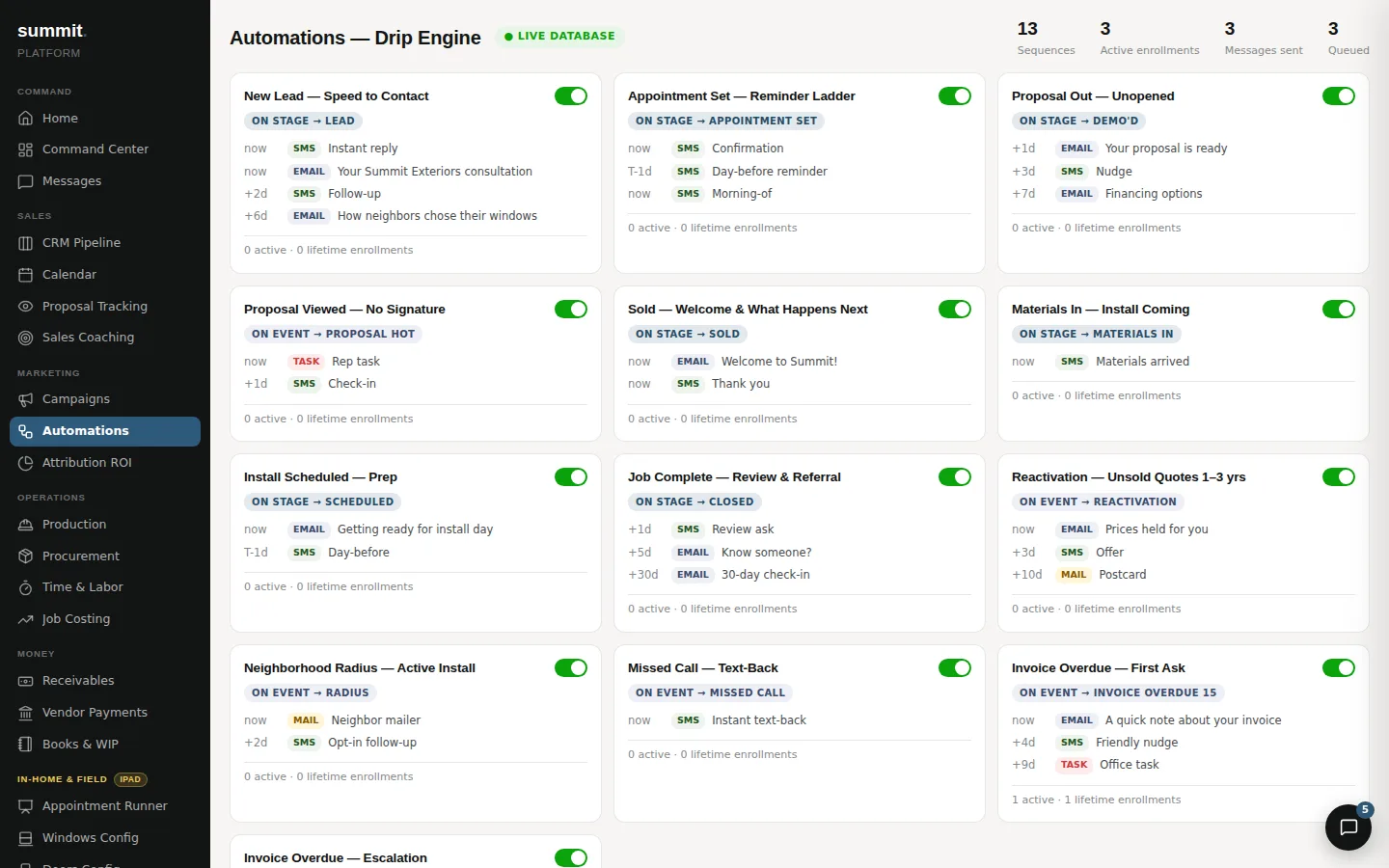Toggle Invoice Overdue — Escalation switch
Viewport: 1389px width, 868px height.
[571, 857]
